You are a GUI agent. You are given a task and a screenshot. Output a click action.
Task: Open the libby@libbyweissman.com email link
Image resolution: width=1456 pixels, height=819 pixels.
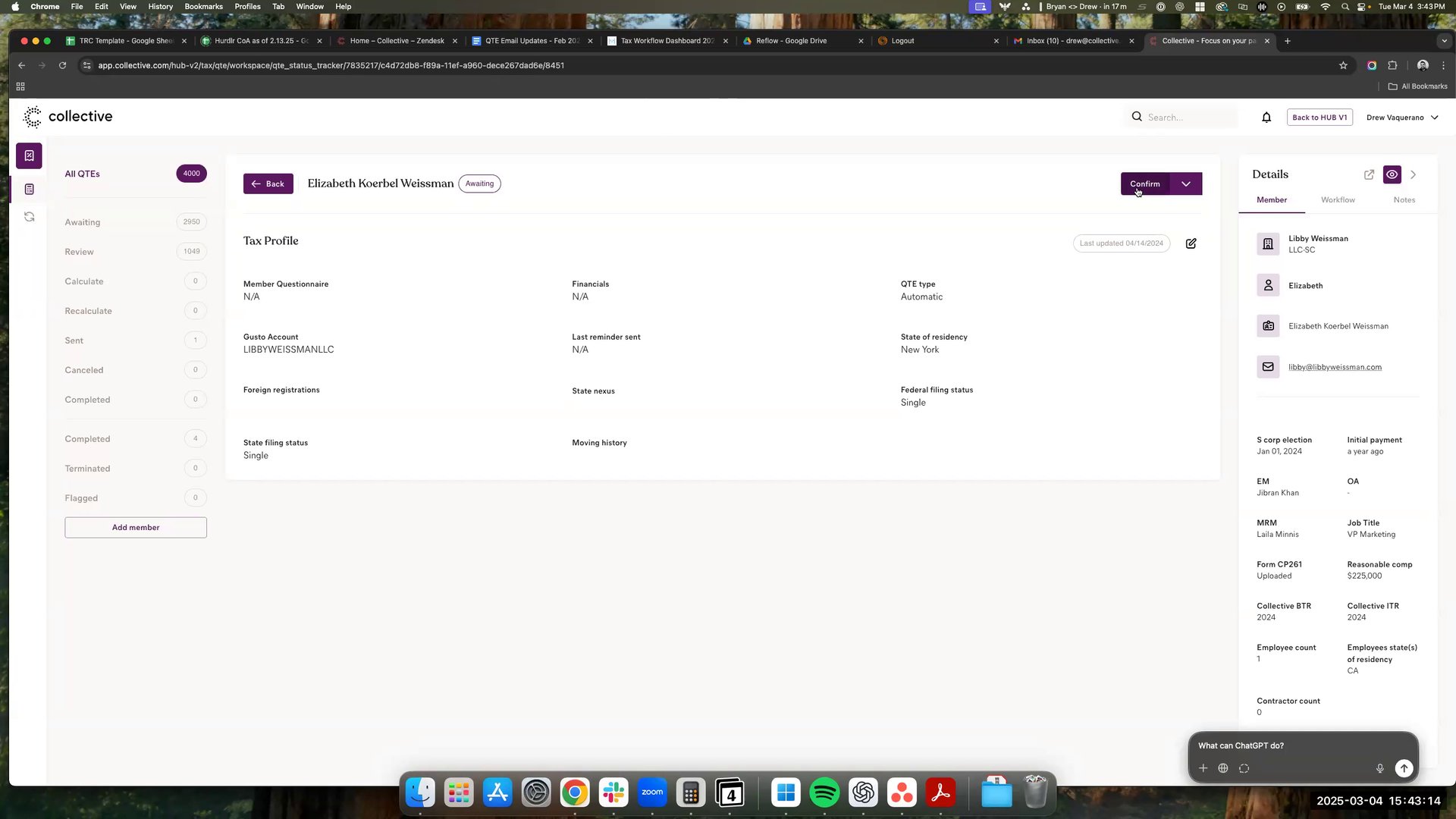1335,367
